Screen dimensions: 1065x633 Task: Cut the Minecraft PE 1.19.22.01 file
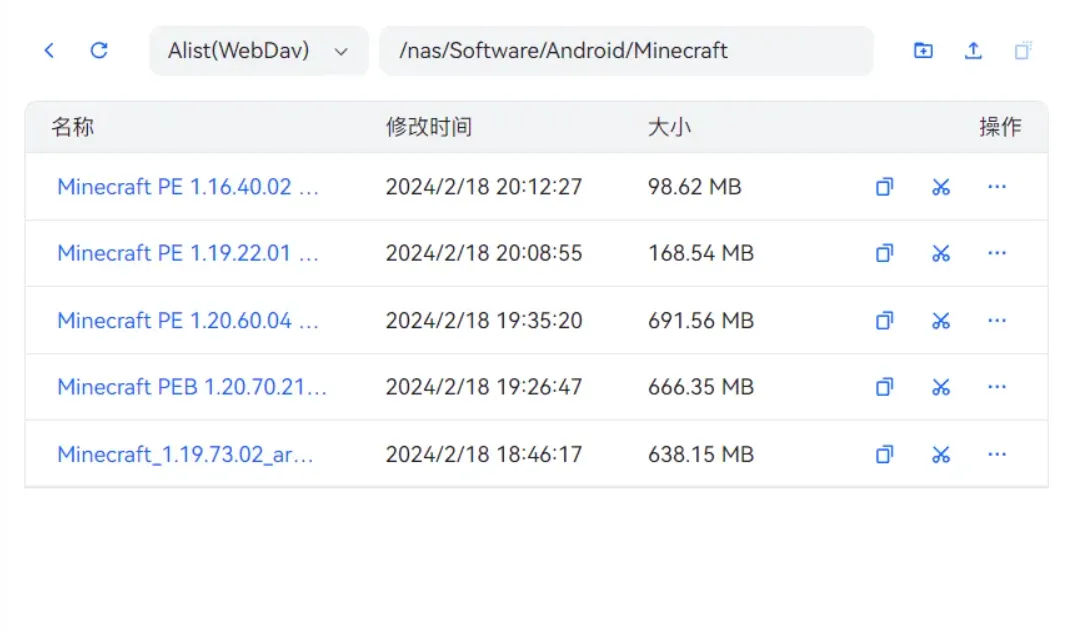coord(940,254)
